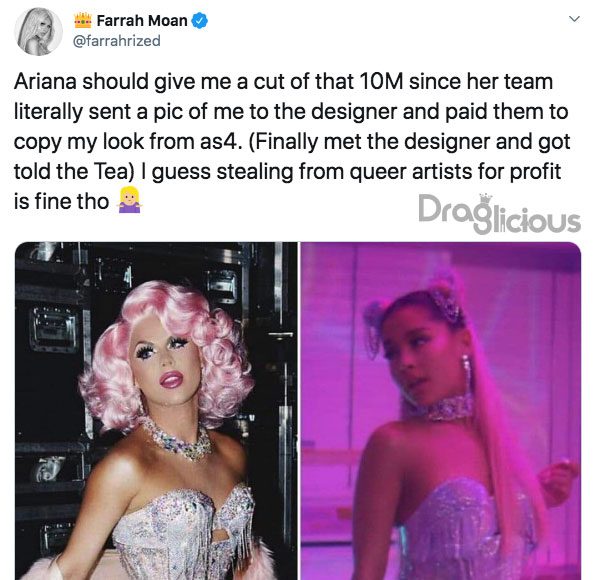This screenshot has height=580, width=596.
Task: Open the tweet options chevron menu
Action: [574, 19]
